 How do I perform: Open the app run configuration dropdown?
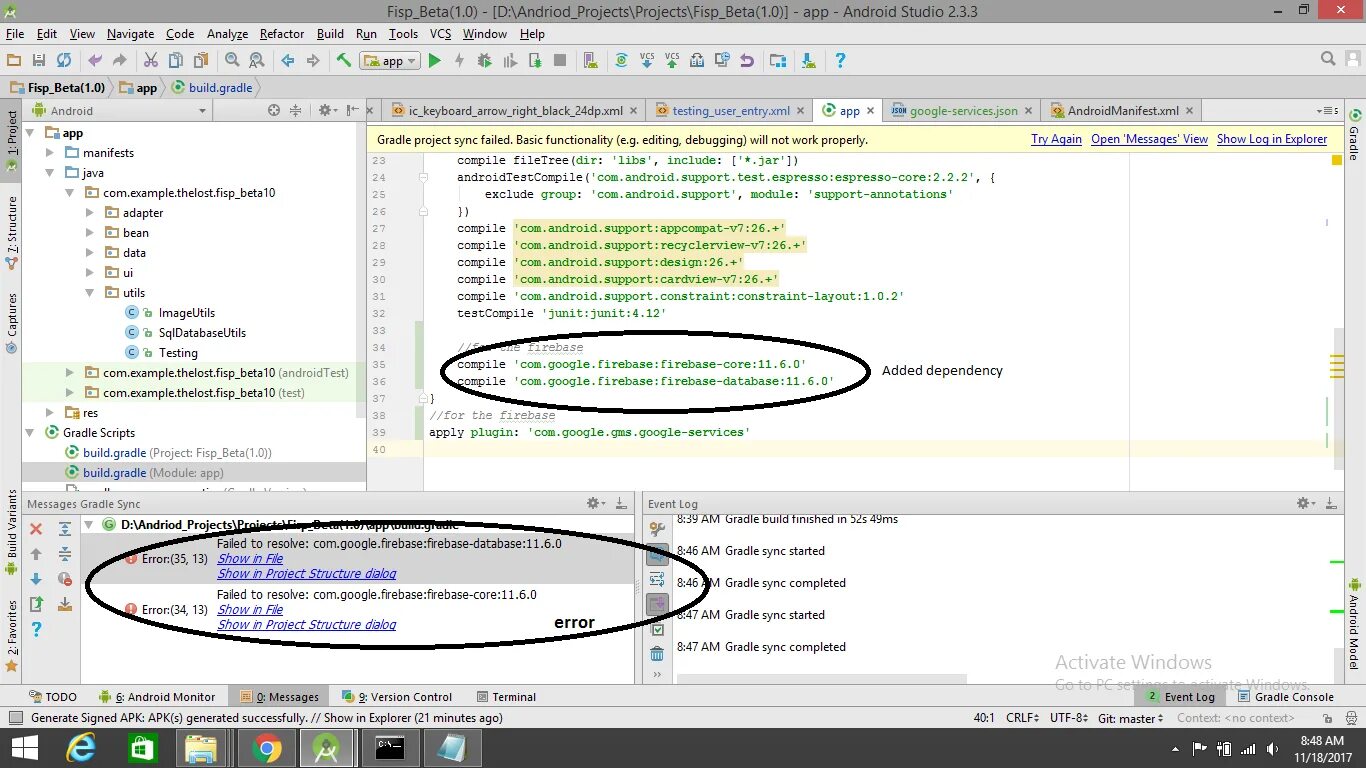point(388,61)
